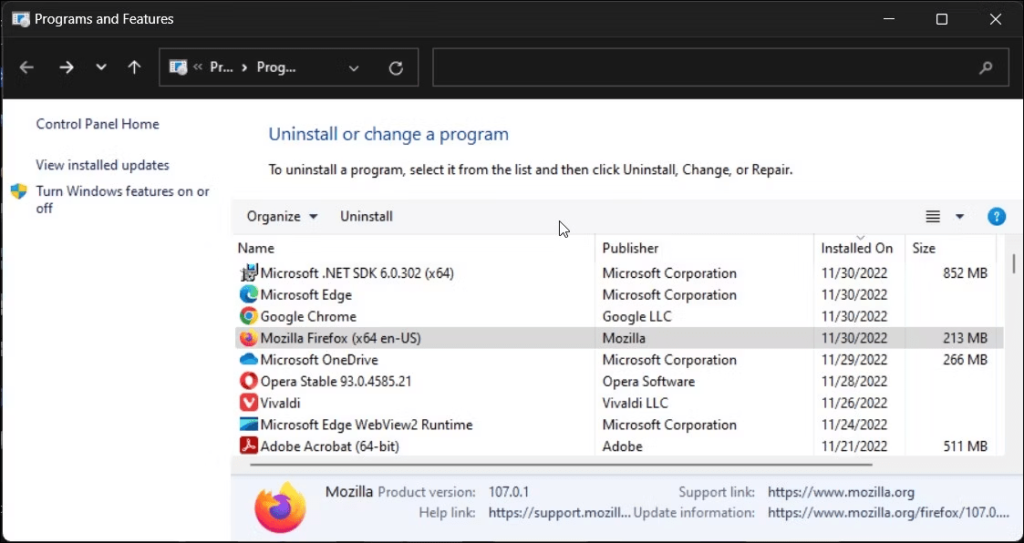This screenshot has height=543, width=1024.
Task: Select Microsoft .NET SDK 6.0.302 icon
Action: 249,273
